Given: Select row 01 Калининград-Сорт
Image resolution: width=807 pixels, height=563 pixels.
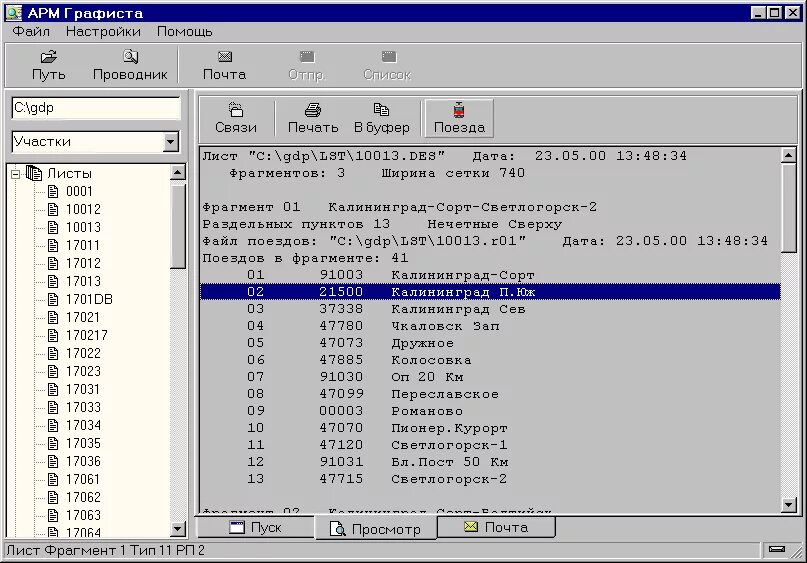Looking at the screenshot, I should point(490,275).
